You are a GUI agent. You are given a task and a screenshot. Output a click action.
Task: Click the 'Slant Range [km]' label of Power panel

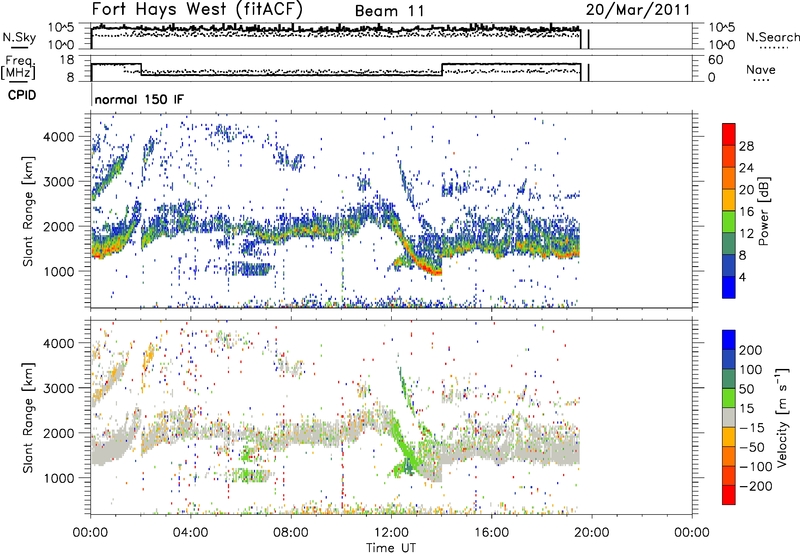tap(28, 211)
